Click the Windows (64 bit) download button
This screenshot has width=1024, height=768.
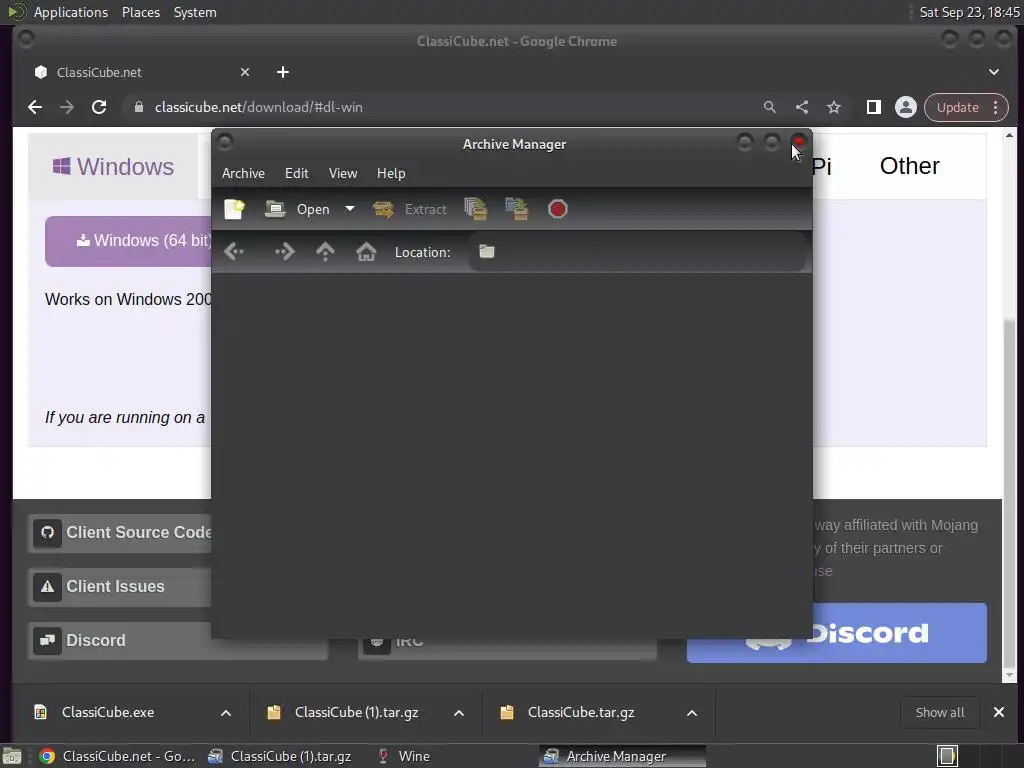(x=129, y=241)
